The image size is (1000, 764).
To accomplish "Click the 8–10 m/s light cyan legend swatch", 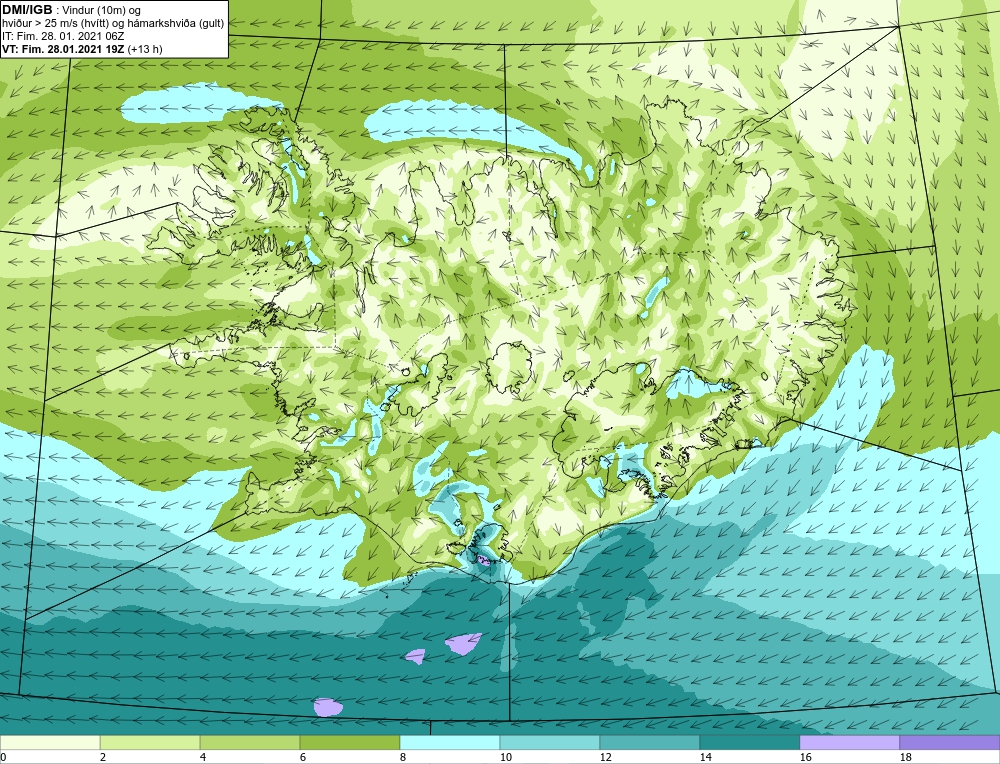I will 450,743.
